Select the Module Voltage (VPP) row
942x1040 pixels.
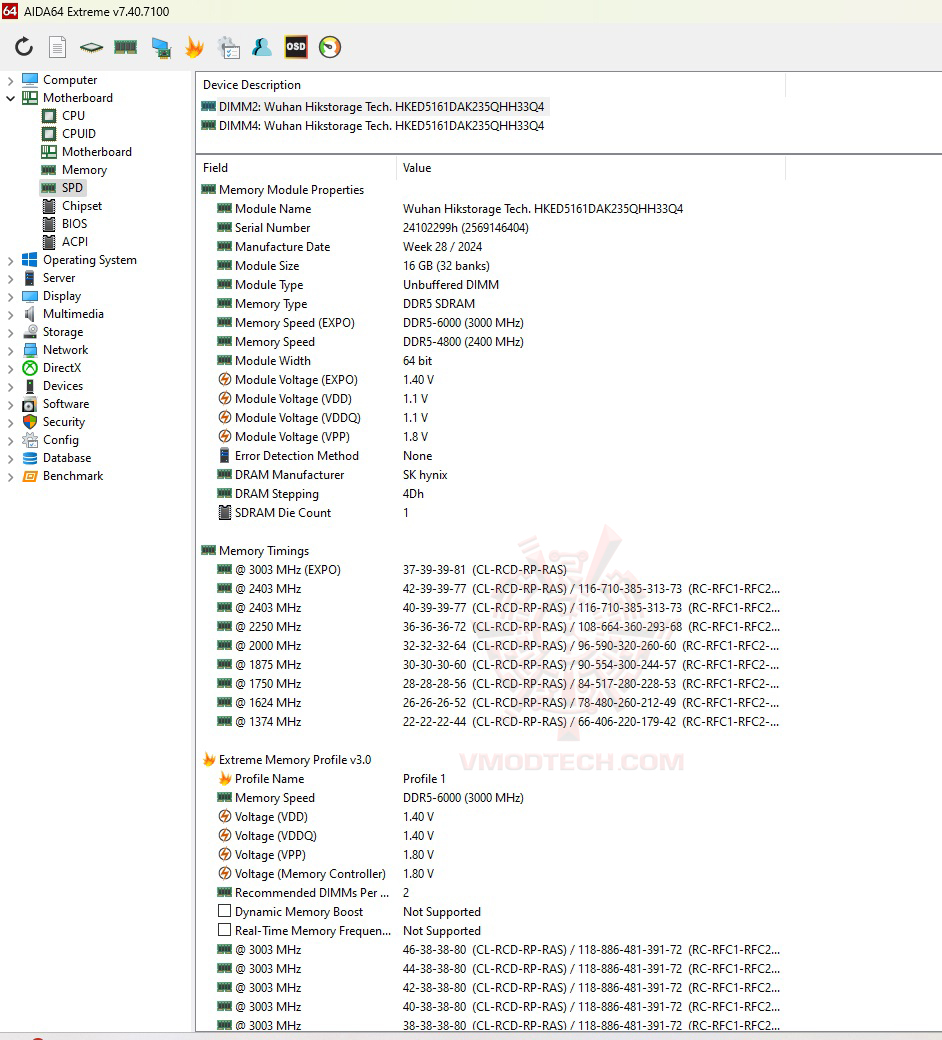(x=322, y=436)
